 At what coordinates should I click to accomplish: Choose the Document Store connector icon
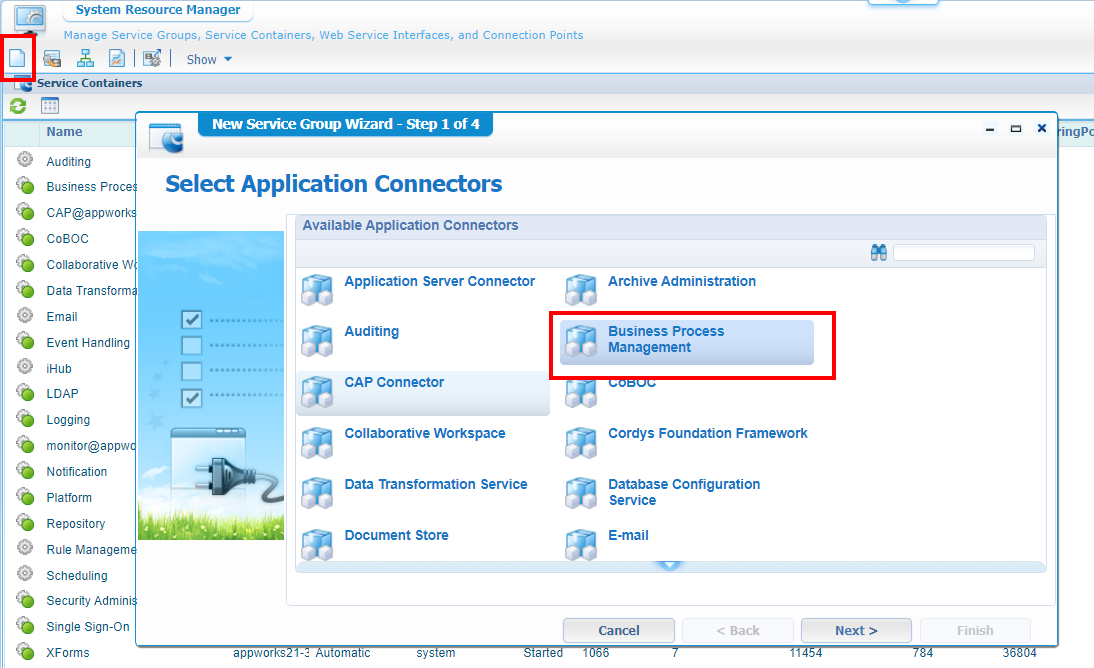[x=317, y=544]
